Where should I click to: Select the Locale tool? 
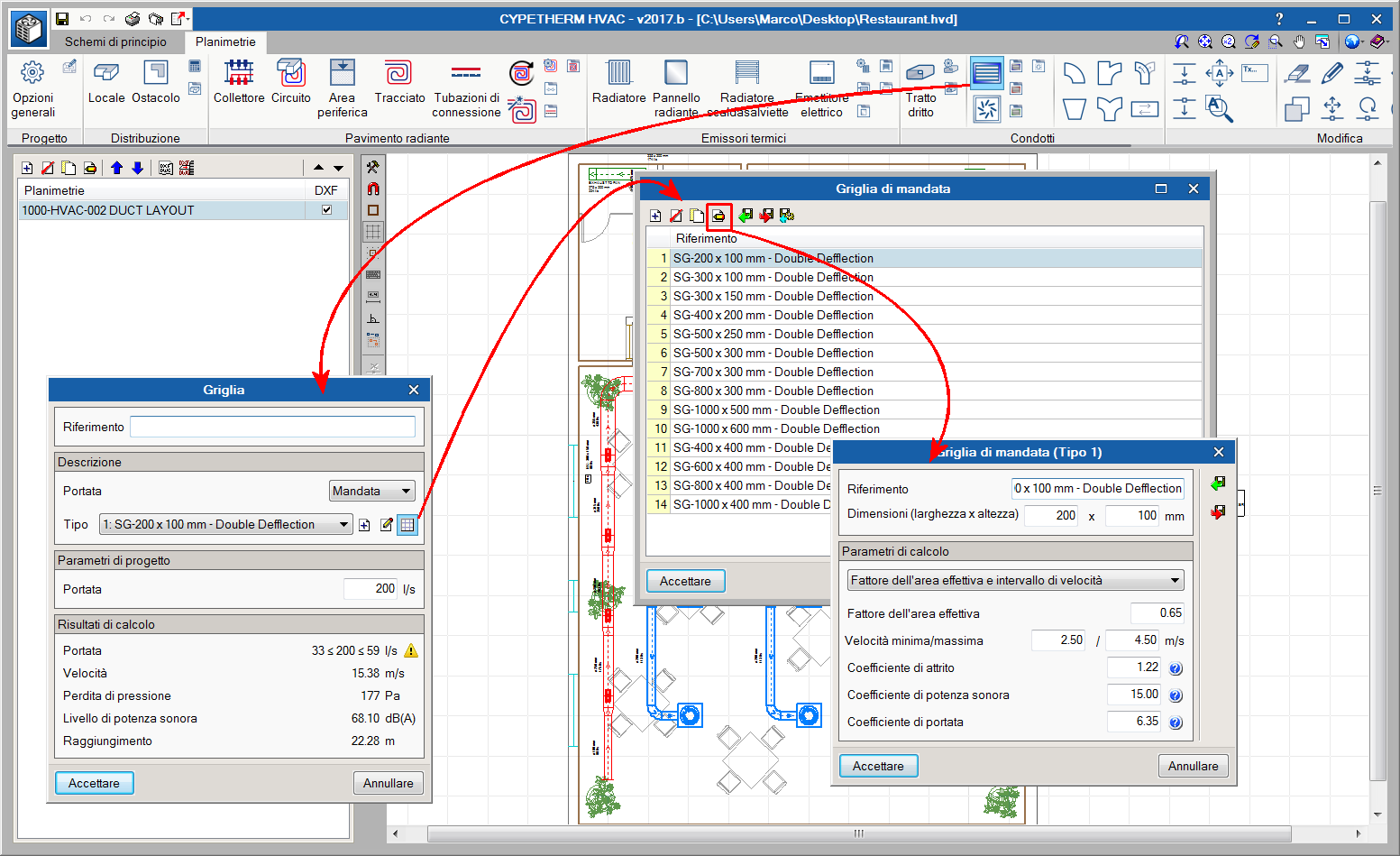click(x=106, y=82)
